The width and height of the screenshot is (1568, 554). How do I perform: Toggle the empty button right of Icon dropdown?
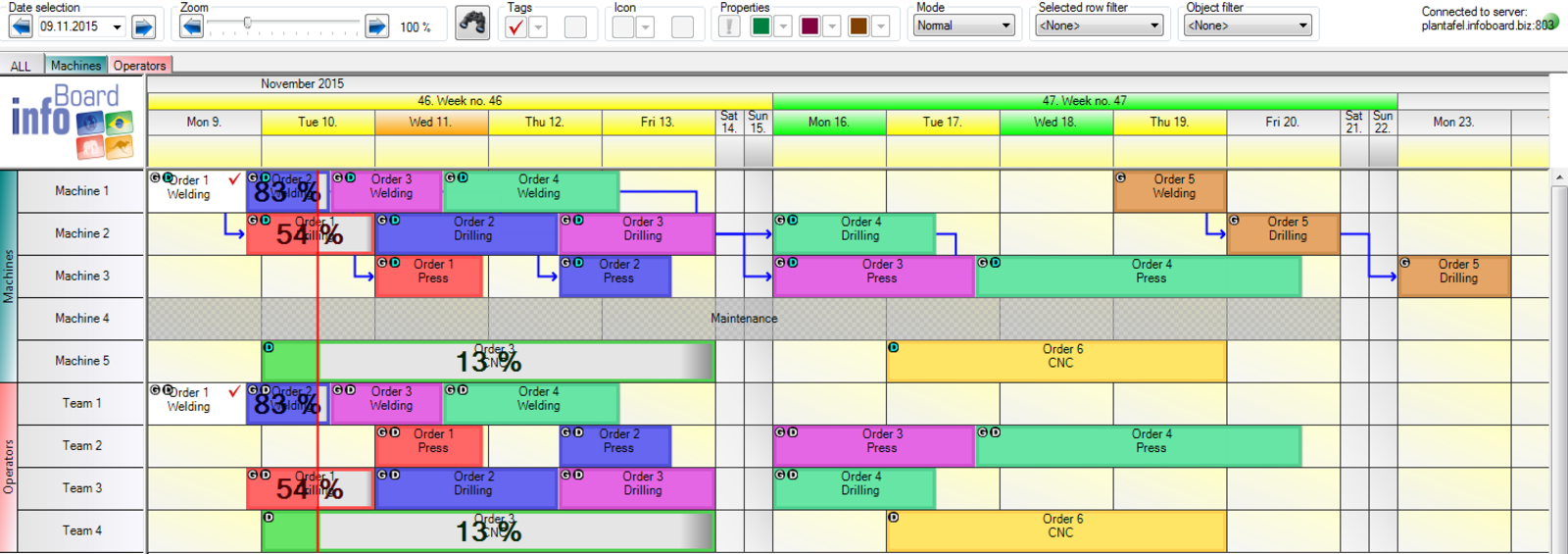pyautogui.click(x=682, y=26)
